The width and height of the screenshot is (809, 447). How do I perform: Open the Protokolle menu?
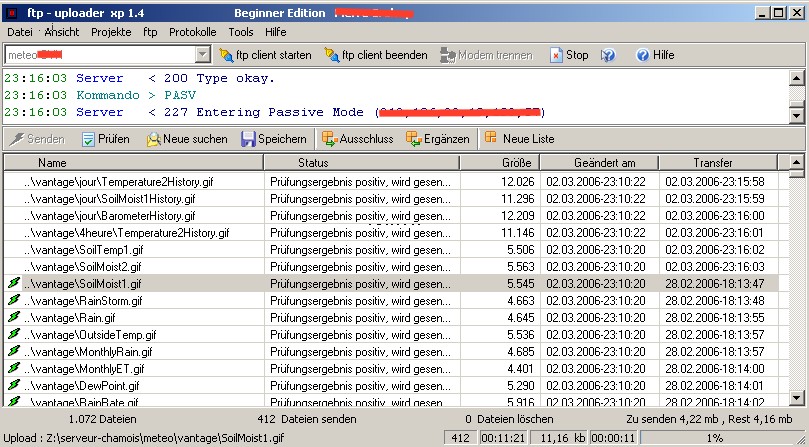tap(192, 32)
